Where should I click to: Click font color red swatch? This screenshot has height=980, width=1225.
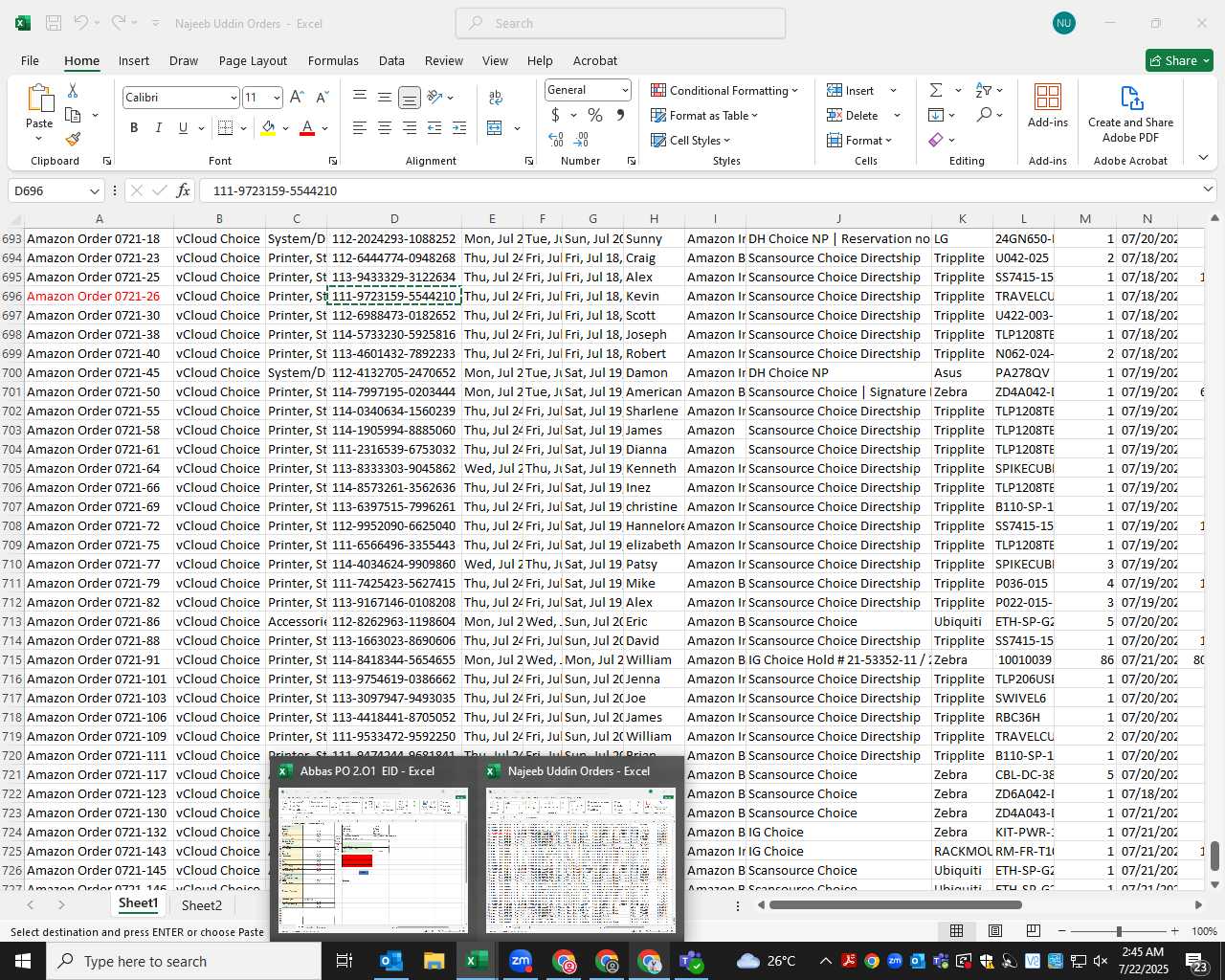click(307, 127)
